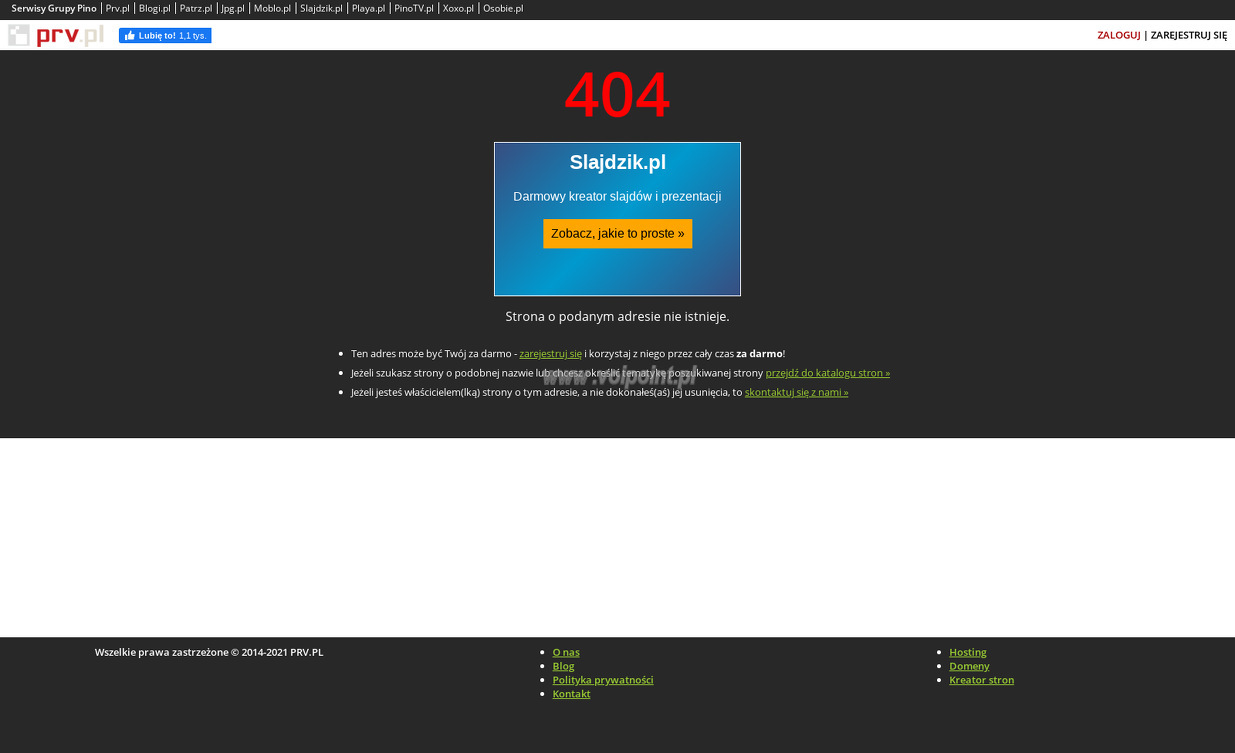Screen dimensions: 1235x753
Task: Open Slajdzik.pl in top service bar
Action: point(321,8)
